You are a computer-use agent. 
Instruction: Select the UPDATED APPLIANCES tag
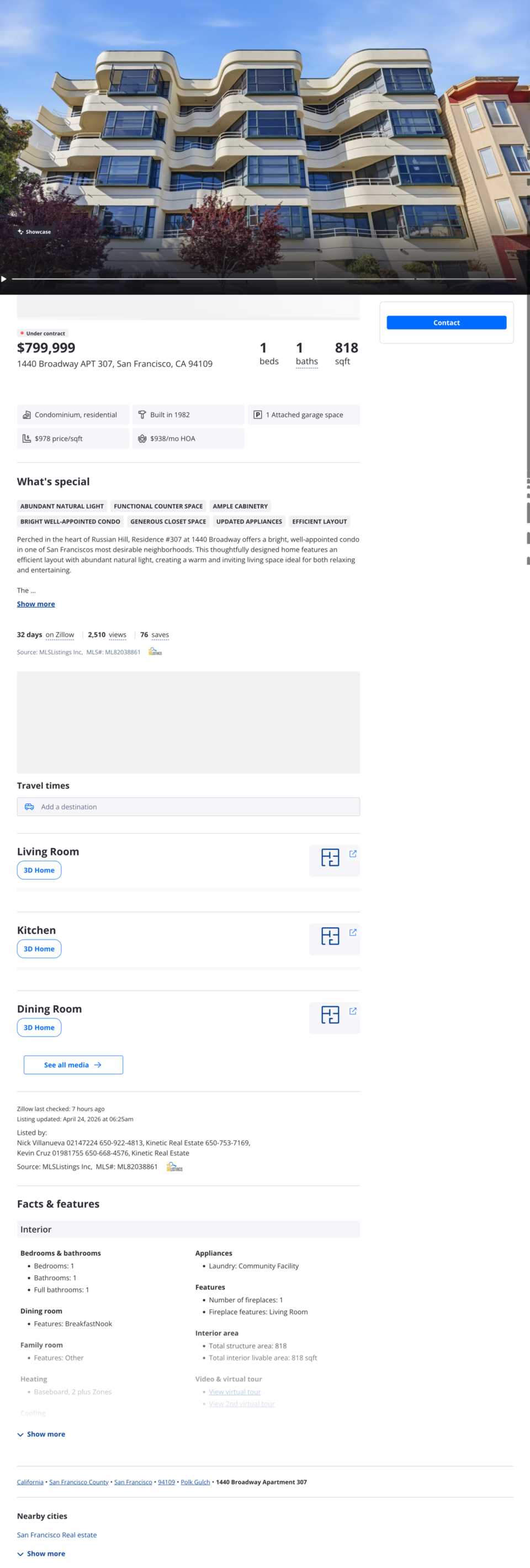pos(249,522)
